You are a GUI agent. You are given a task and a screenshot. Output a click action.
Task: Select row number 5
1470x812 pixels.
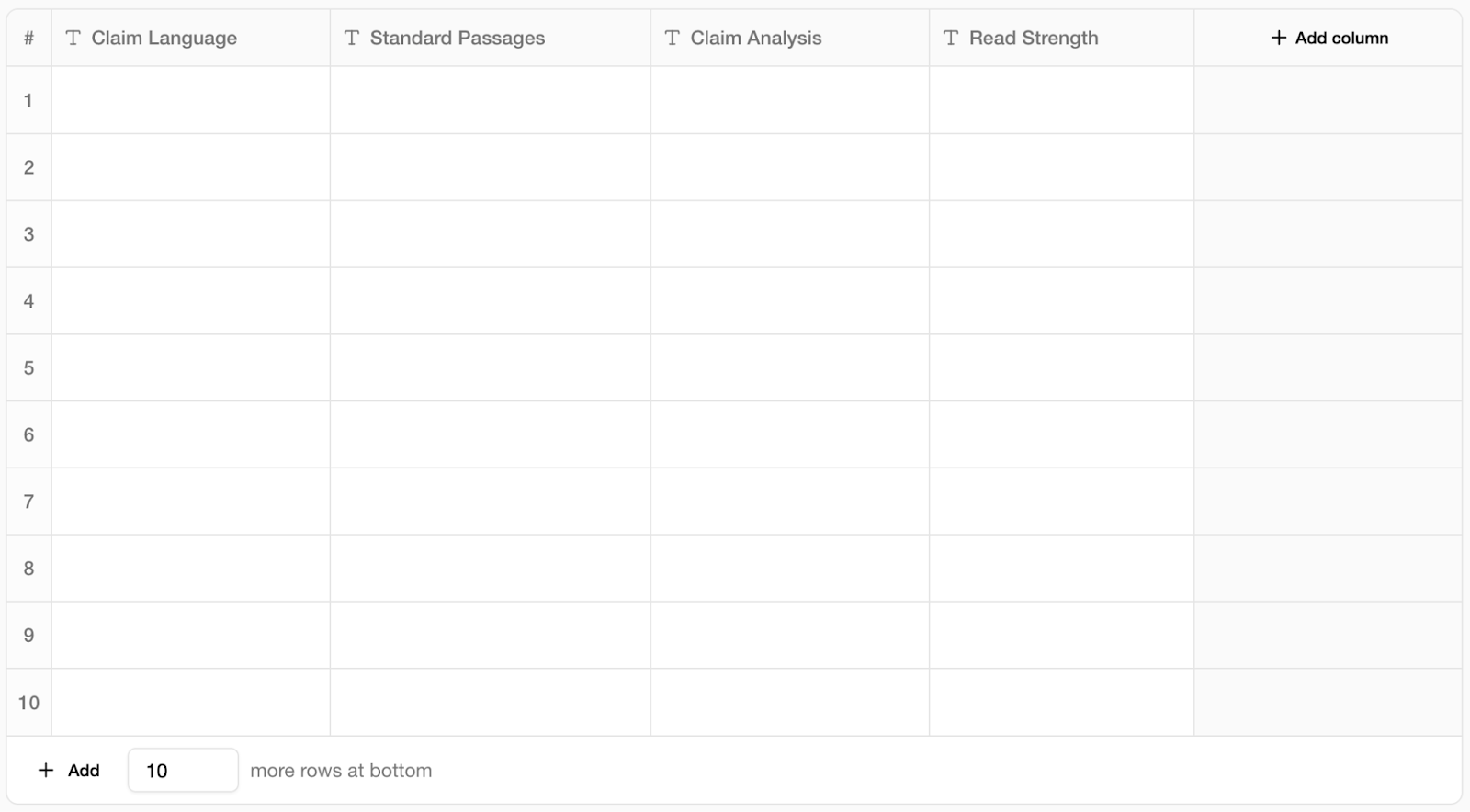(x=29, y=367)
